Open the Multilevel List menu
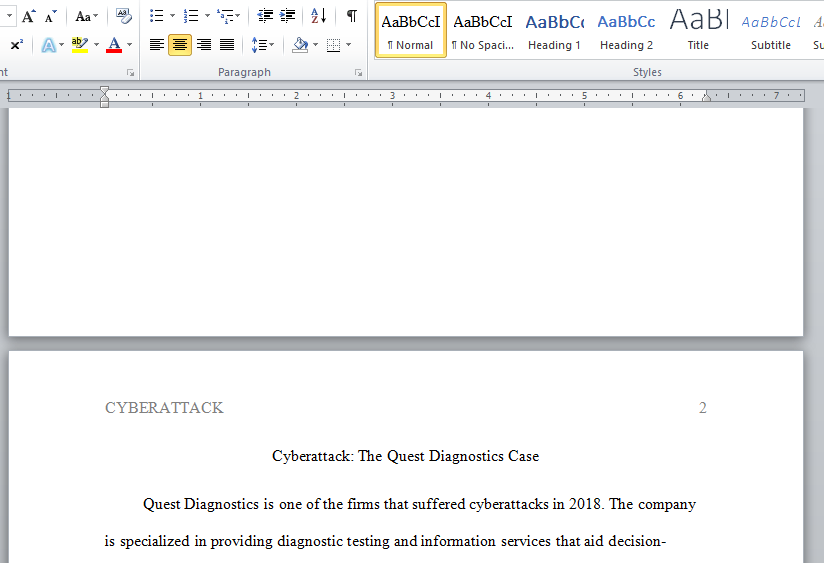 pos(229,16)
